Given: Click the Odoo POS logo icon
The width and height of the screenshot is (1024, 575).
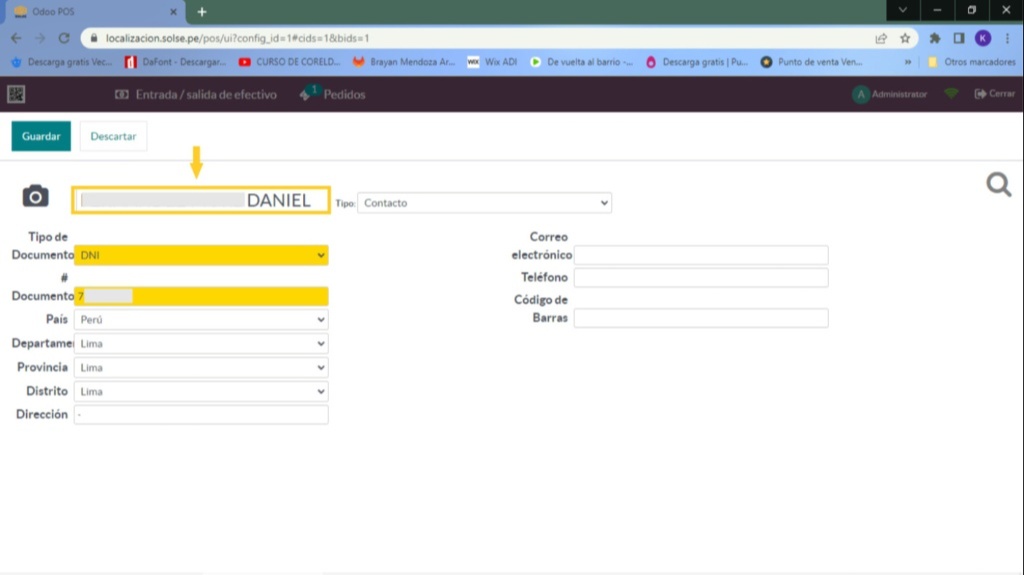Looking at the screenshot, I should pos(16,94).
